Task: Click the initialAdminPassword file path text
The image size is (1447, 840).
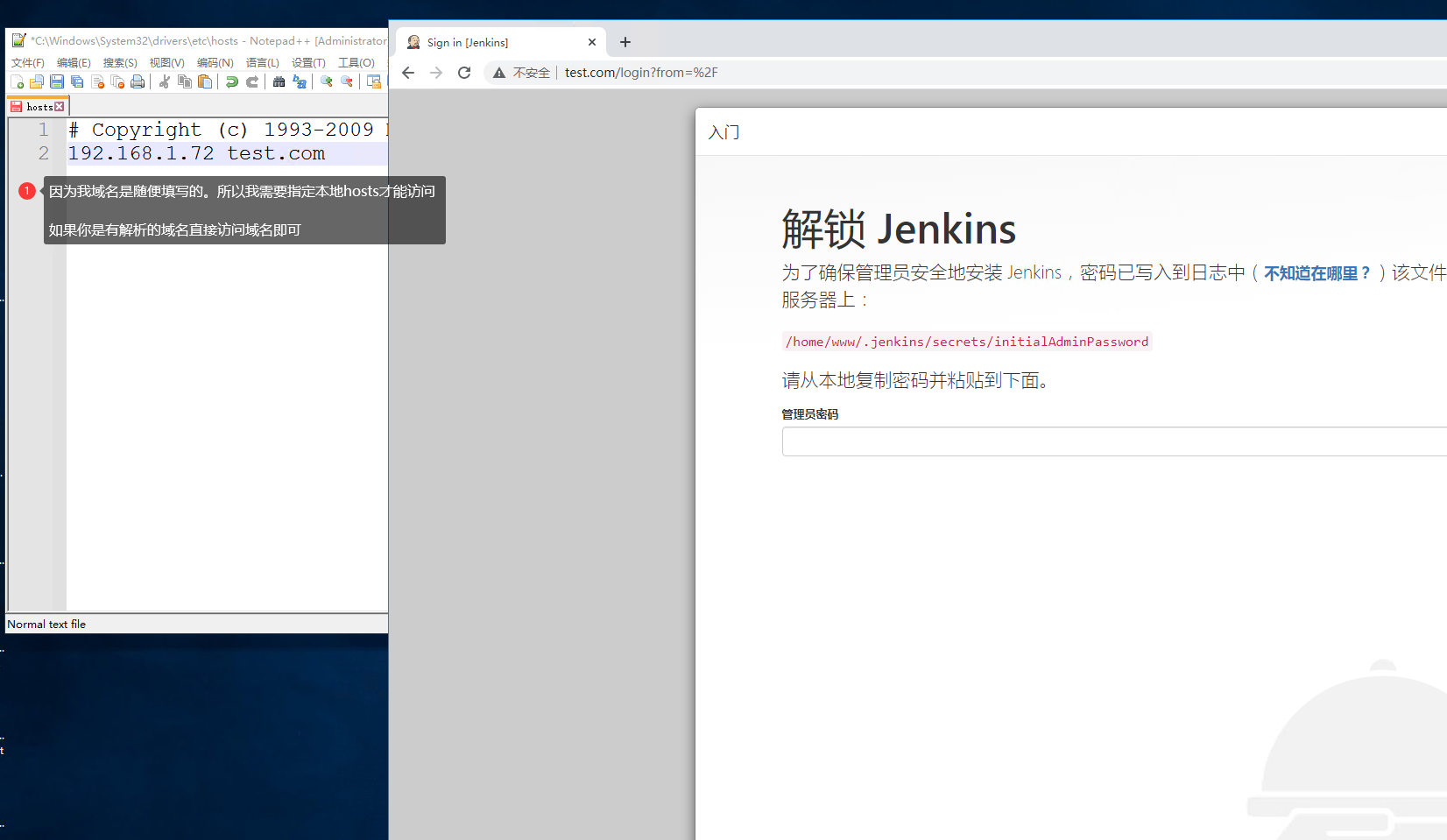Action: pos(967,342)
